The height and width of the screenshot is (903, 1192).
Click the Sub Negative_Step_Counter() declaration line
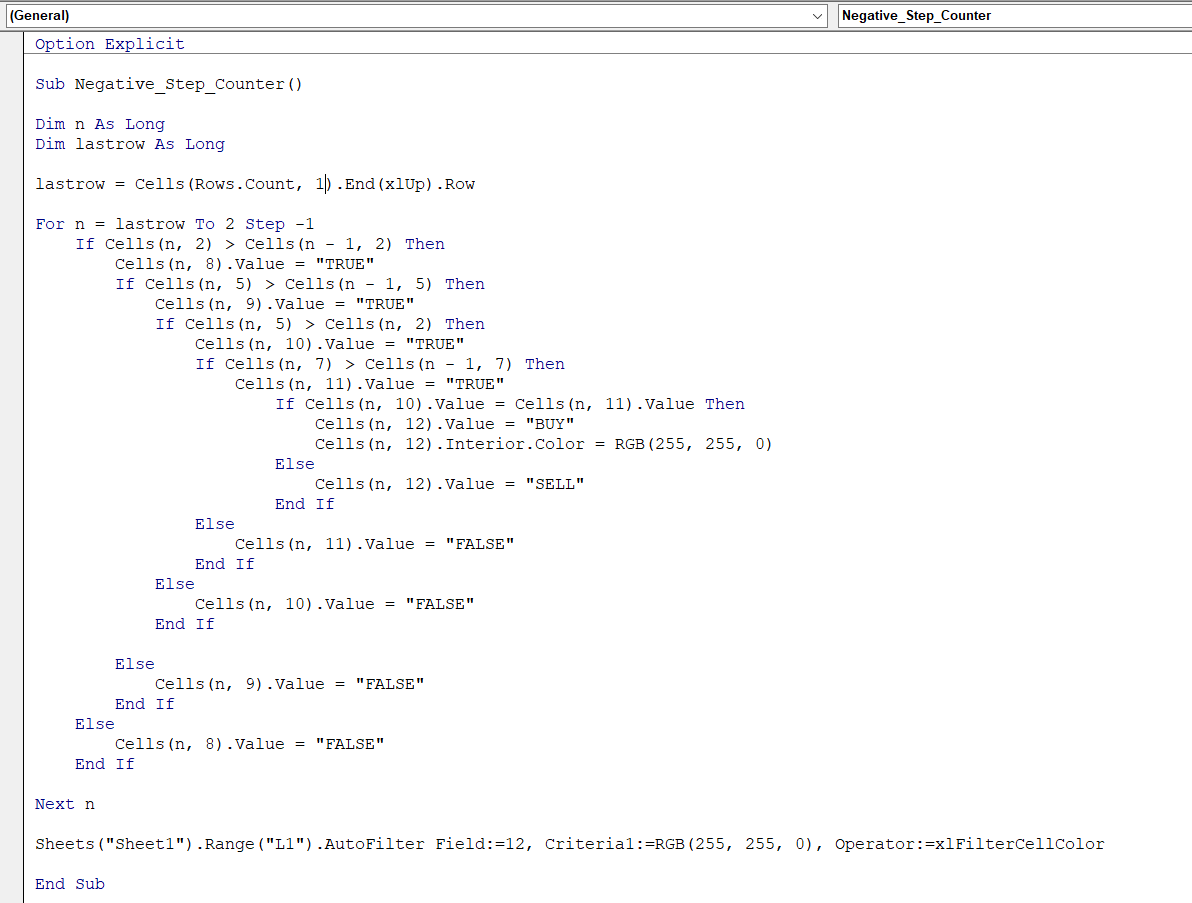point(168,84)
